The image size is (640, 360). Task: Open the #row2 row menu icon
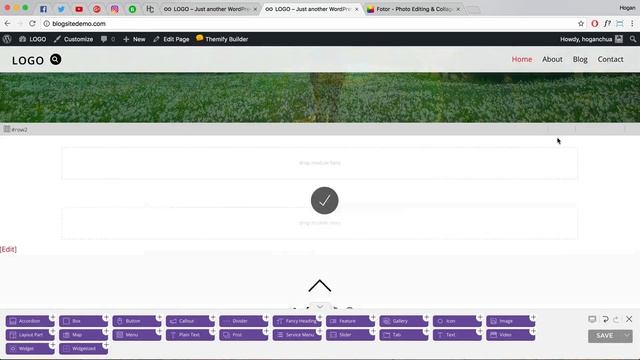pyautogui.click(x=7, y=129)
